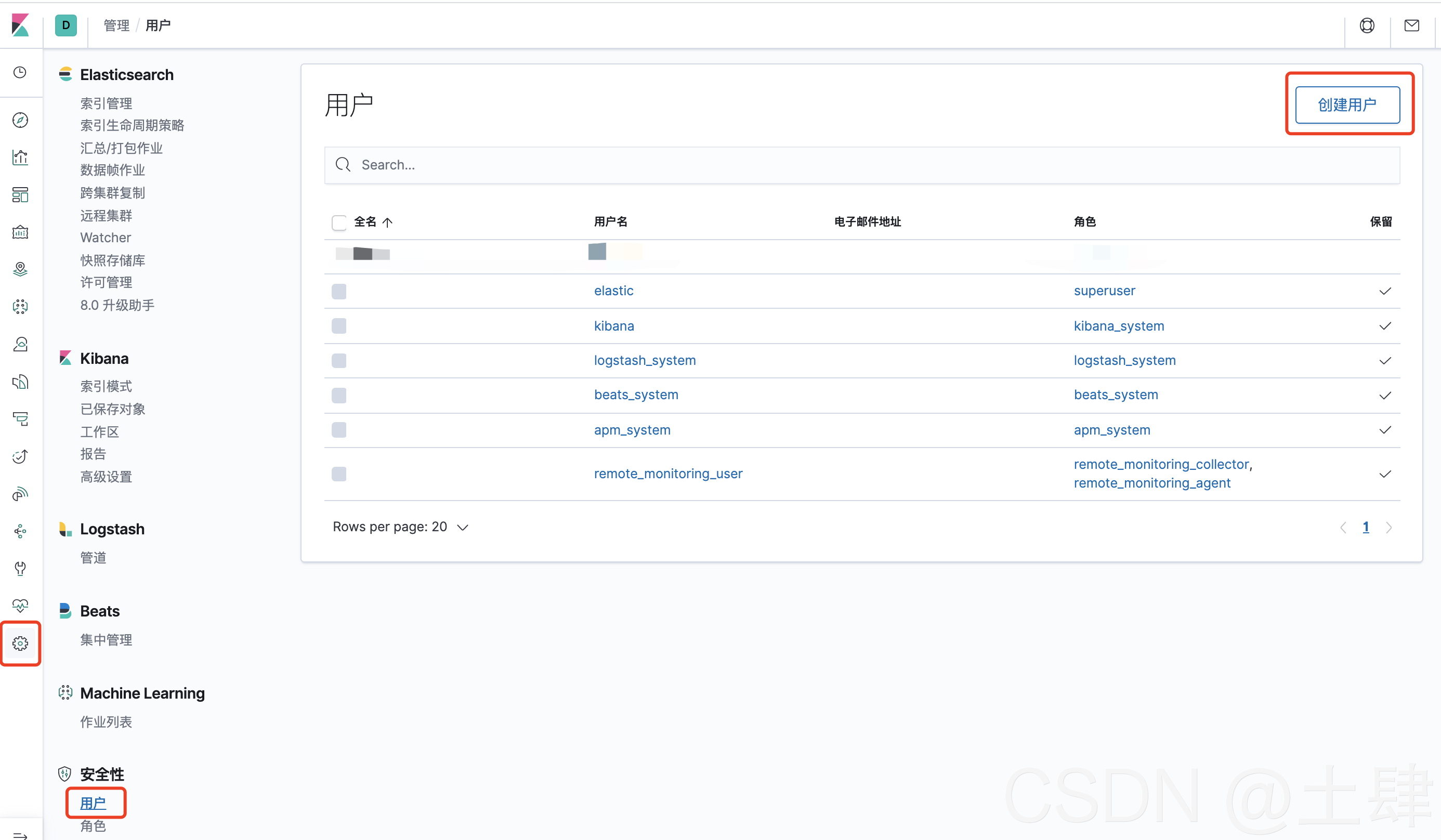Open the remote_monitoring_agent role link
1441x840 pixels.
[x=1151, y=483]
